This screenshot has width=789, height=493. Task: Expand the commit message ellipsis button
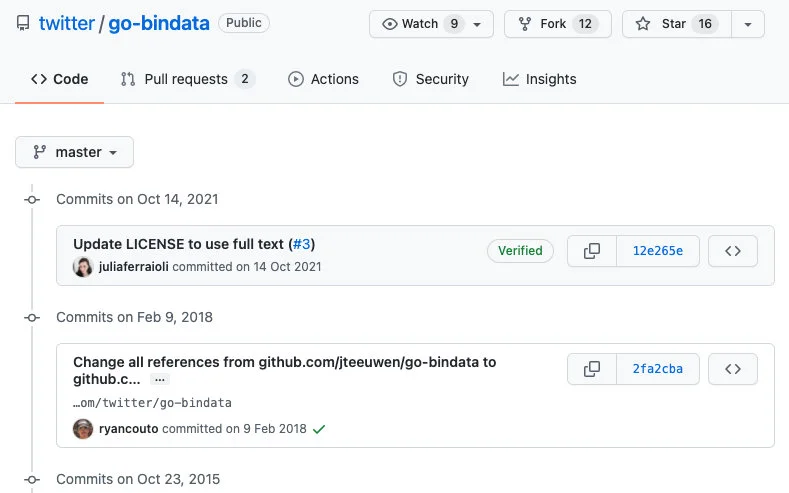(160, 379)
